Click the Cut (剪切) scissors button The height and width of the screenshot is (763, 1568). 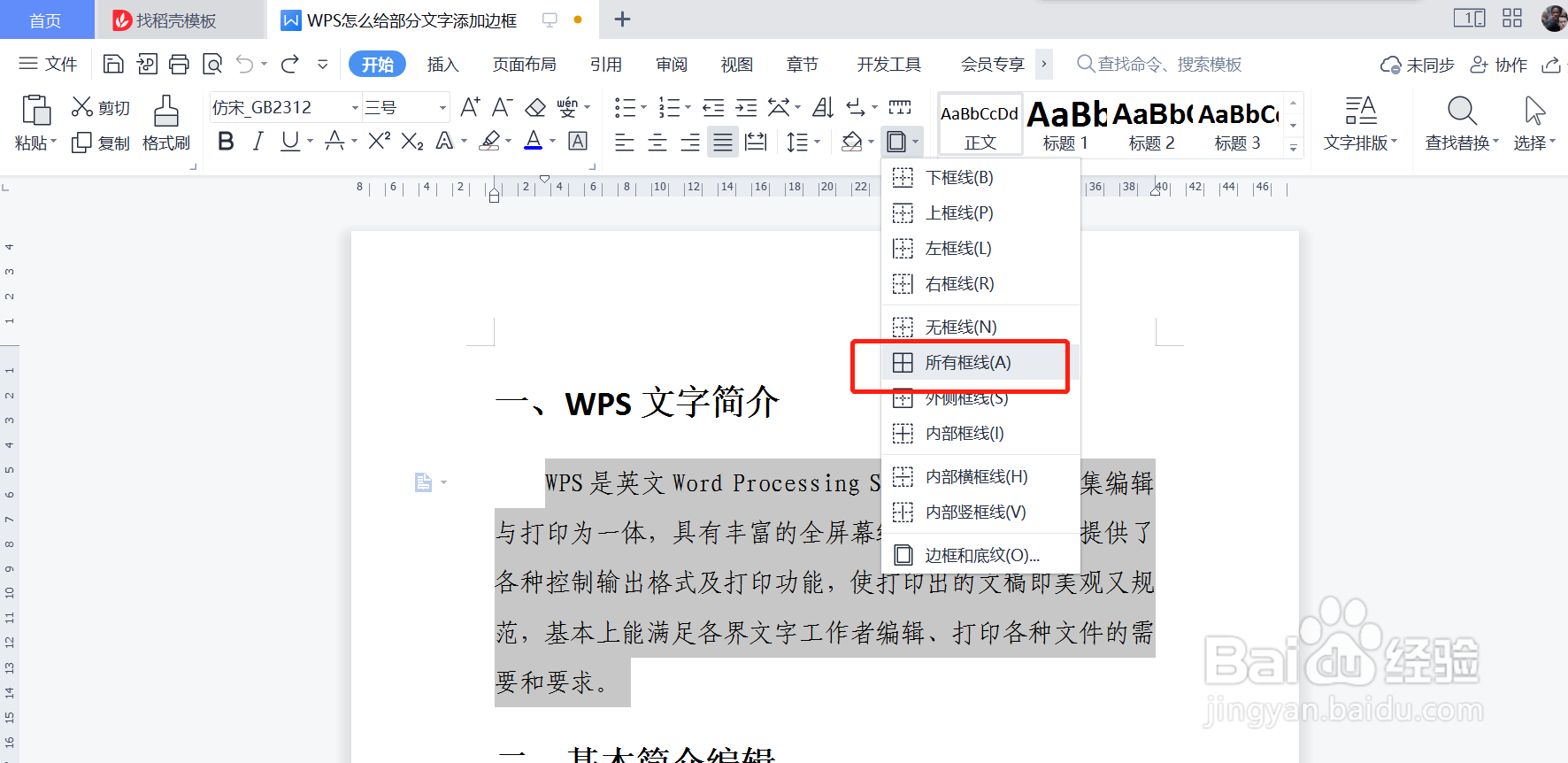(100, 107)
